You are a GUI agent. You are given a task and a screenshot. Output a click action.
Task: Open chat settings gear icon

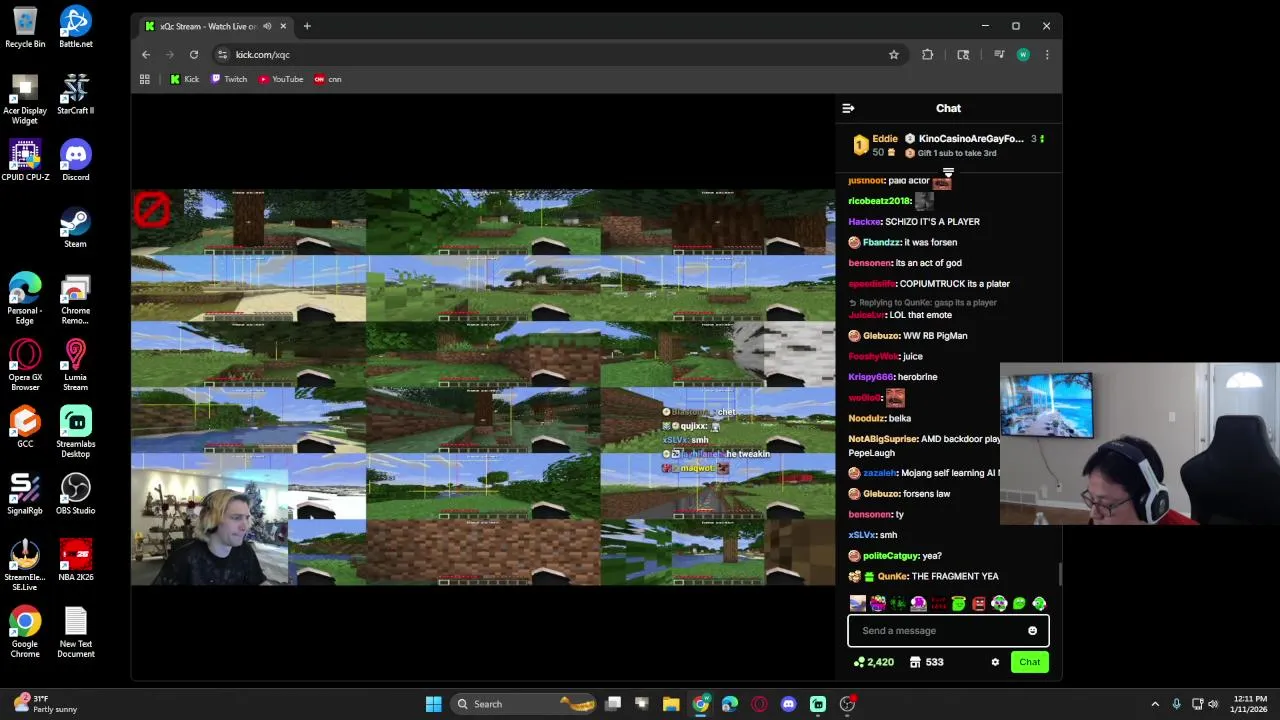coord(995,662)
